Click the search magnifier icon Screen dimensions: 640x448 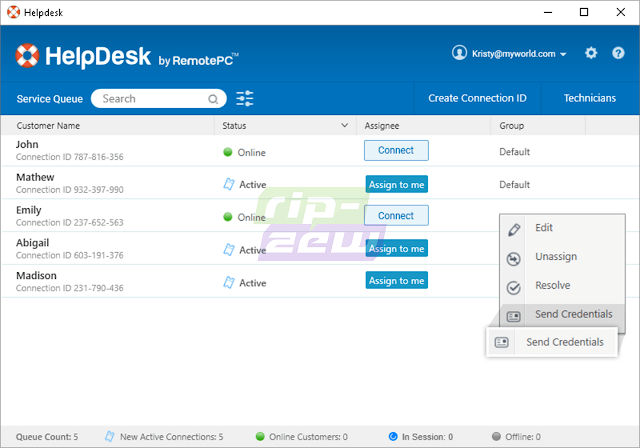pyautogui.click(x=213, y=99)
